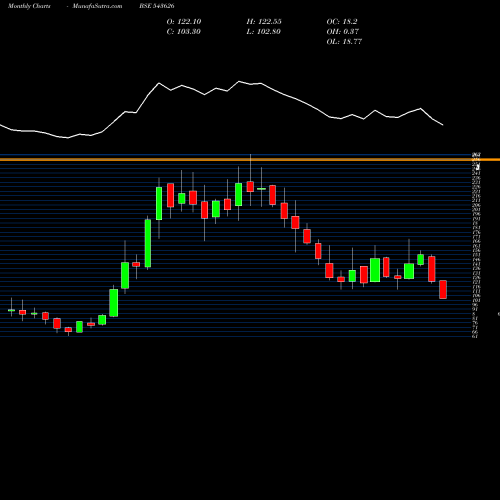Click the close value 'C: 103.30'
500x500 pixels.
184,32
